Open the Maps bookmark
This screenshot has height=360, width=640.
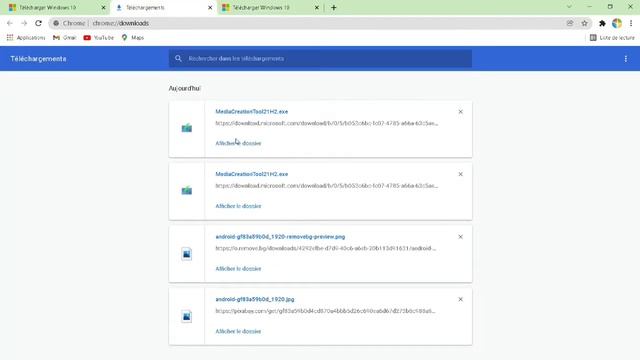133,38
